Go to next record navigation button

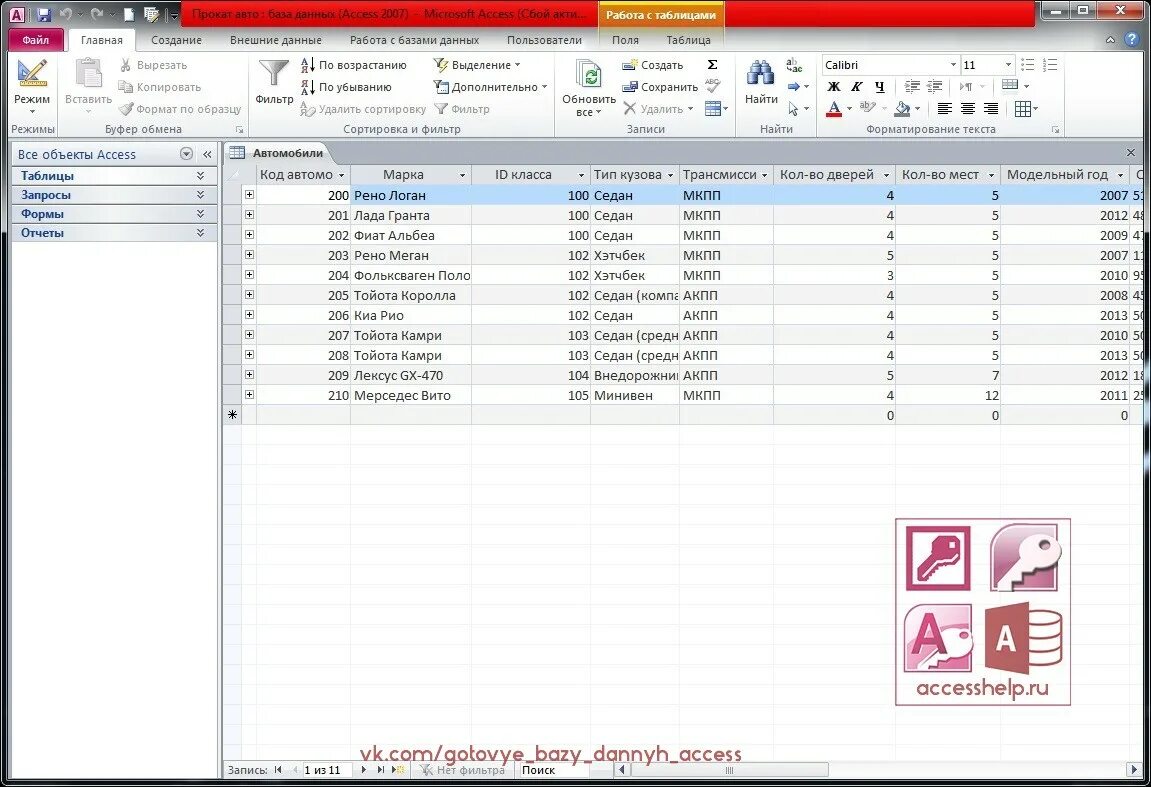tap(363, 770)
